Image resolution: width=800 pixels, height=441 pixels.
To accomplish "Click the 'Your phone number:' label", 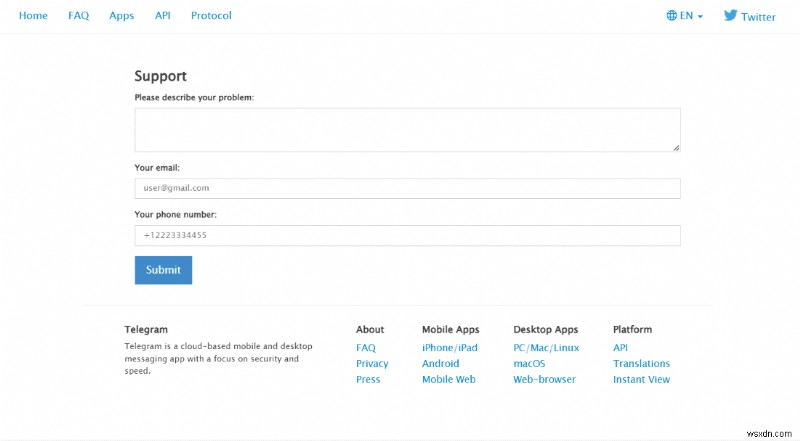I will point(176,214).
